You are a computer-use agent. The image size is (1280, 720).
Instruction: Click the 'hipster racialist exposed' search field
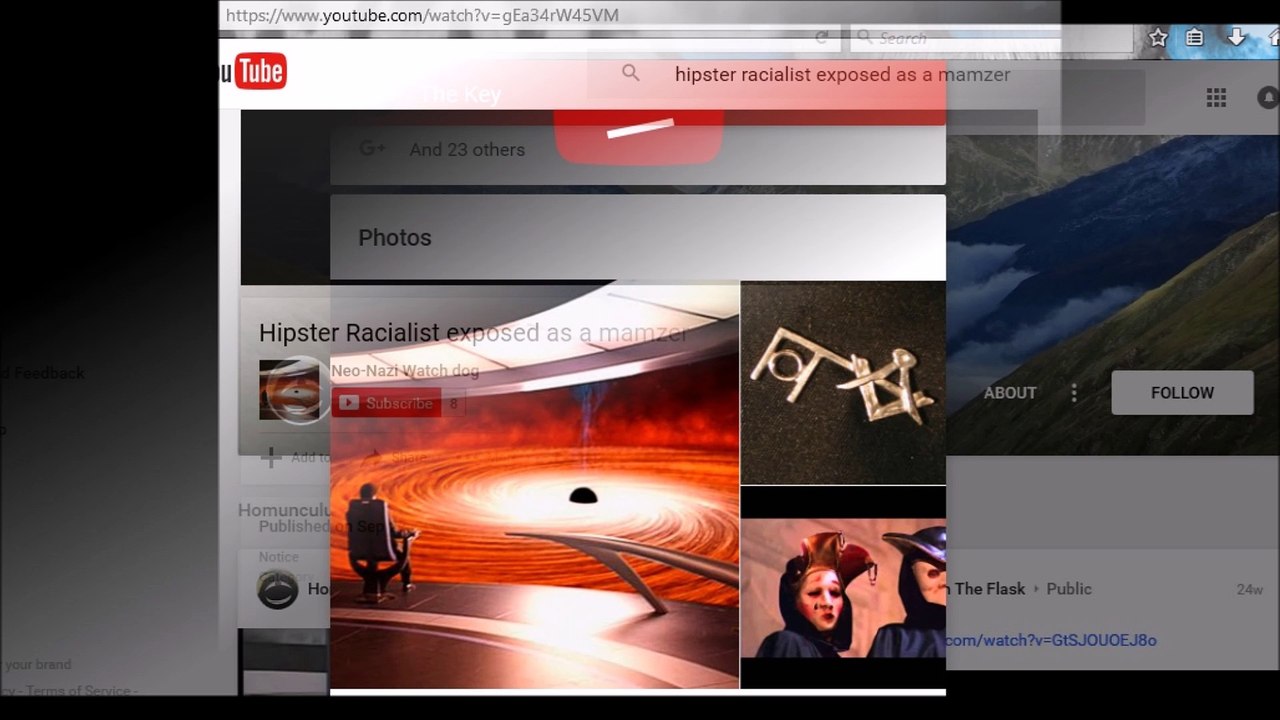842,74
